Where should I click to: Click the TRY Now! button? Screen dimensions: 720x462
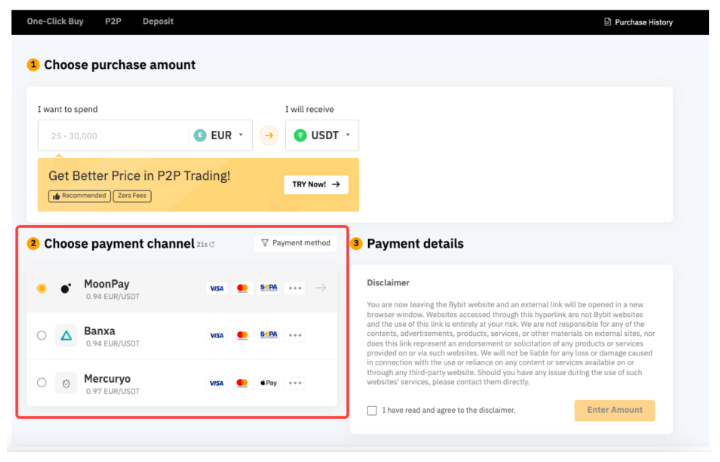pos(316,185)
